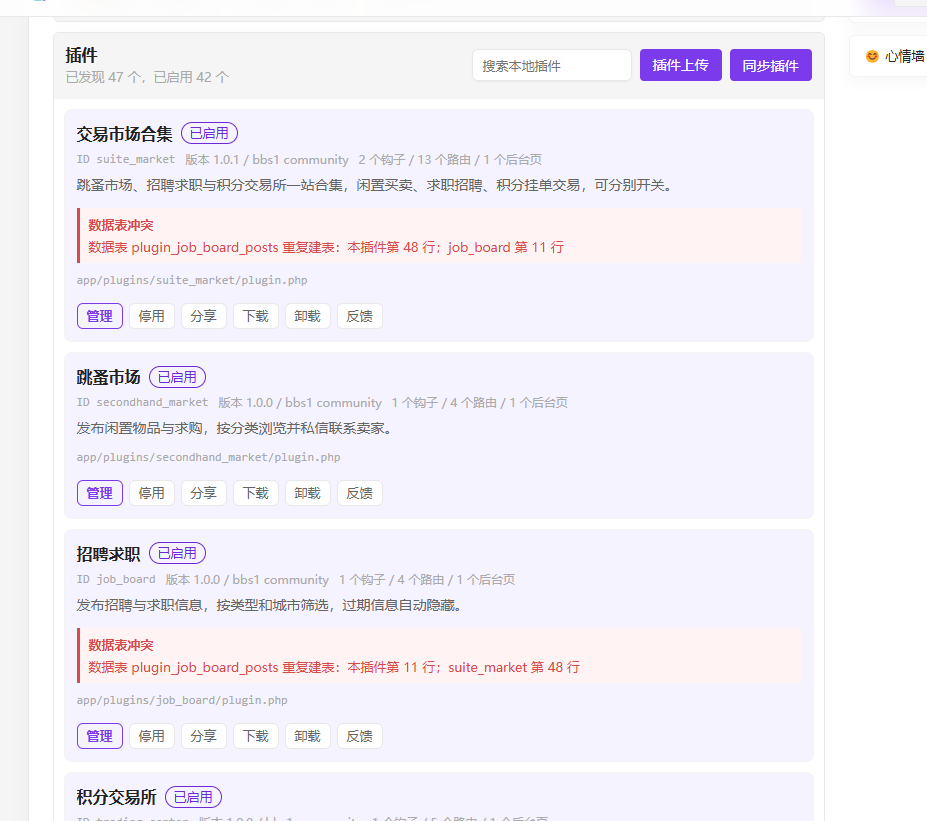This screenshot has height=821, width=927.
Task: Click 分享 for 跳蚤市场 plugin
Action: tap(203, 493)
